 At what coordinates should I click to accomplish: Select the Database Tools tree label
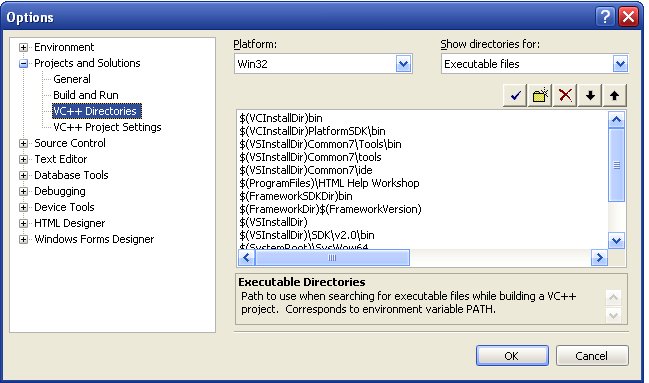pyautogui.click(x=71, y=175)
